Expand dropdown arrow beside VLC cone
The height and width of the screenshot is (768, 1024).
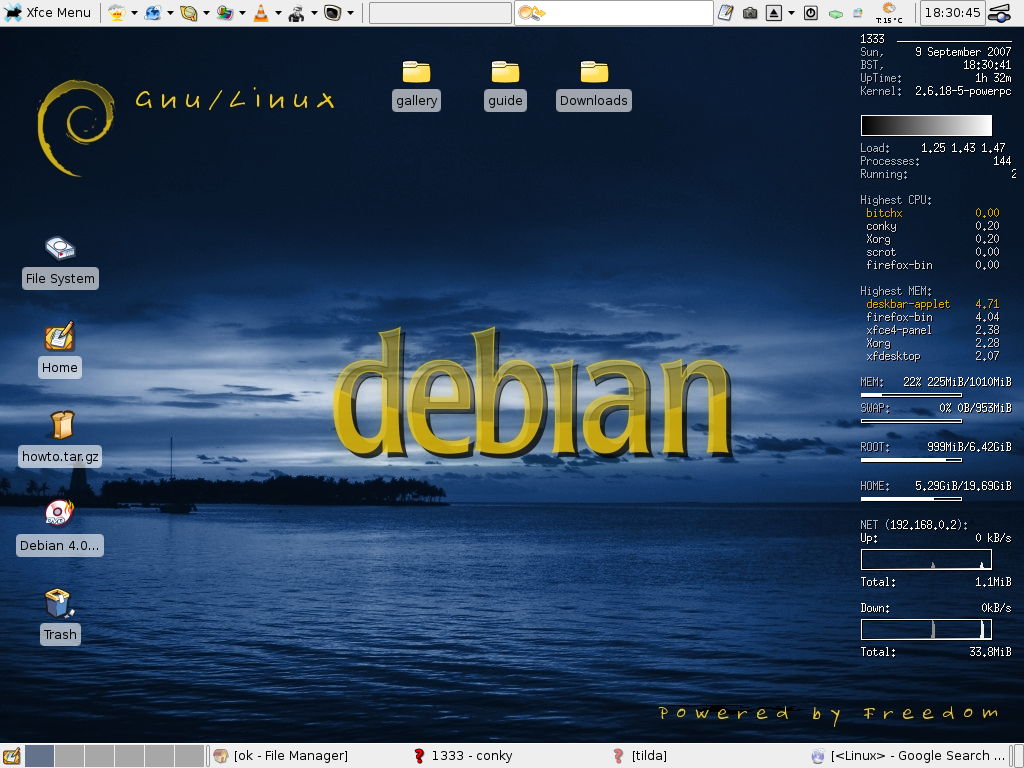click(278, 12)
